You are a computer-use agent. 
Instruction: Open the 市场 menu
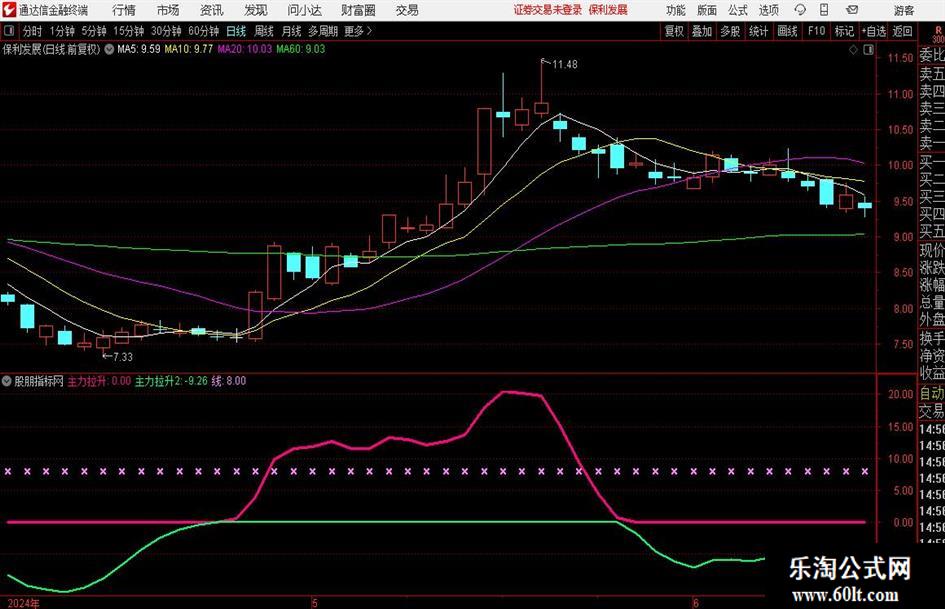[x=168, y=10]
